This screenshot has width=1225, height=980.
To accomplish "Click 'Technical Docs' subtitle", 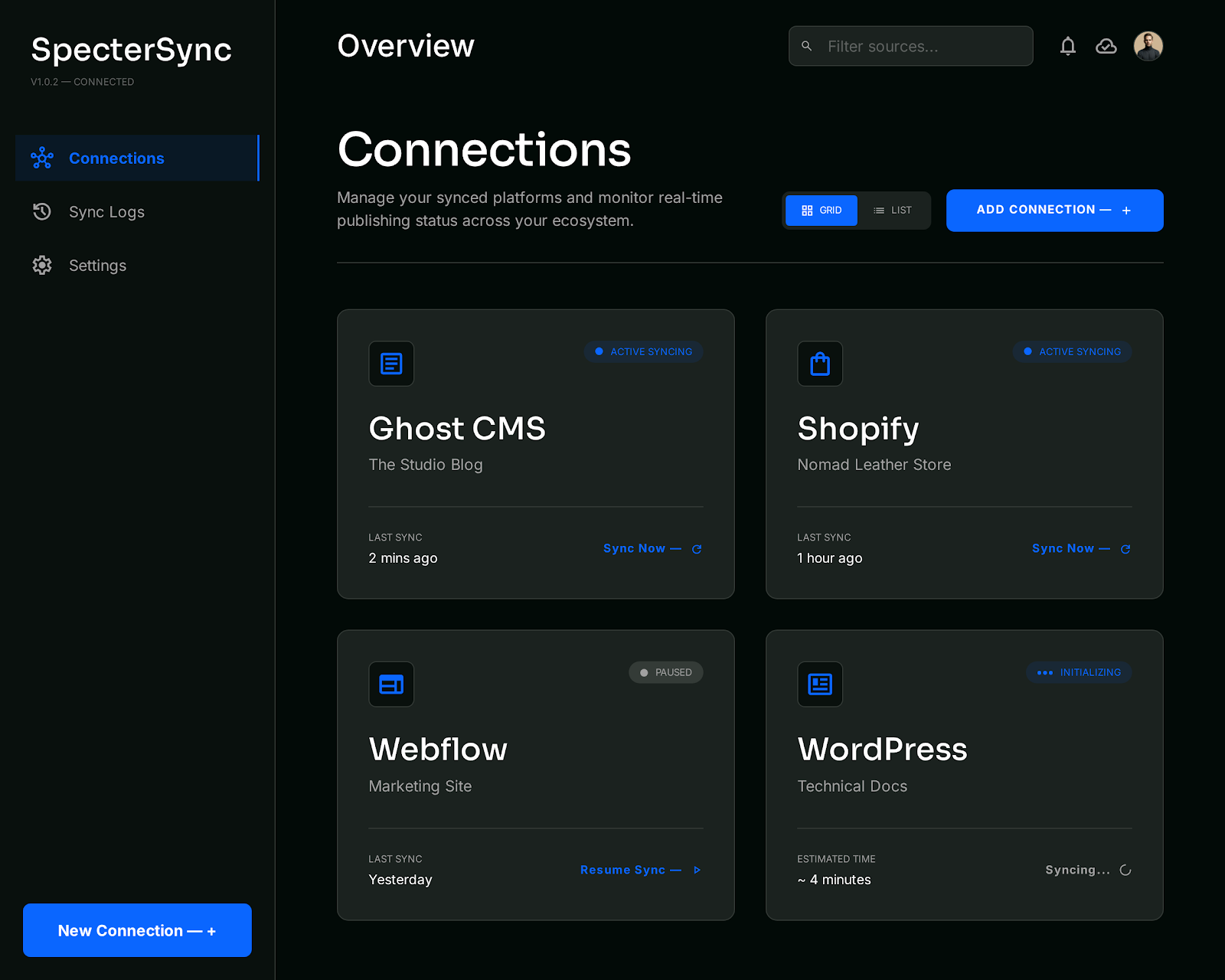I will 852,786.
